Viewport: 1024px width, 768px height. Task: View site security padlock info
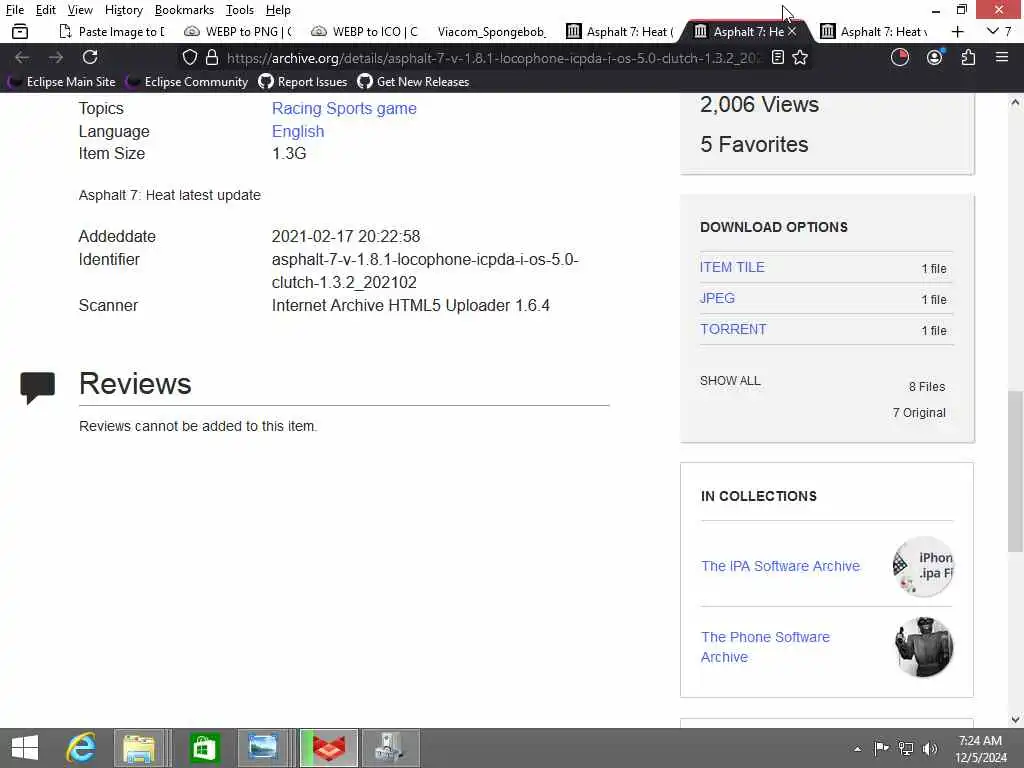212,57
